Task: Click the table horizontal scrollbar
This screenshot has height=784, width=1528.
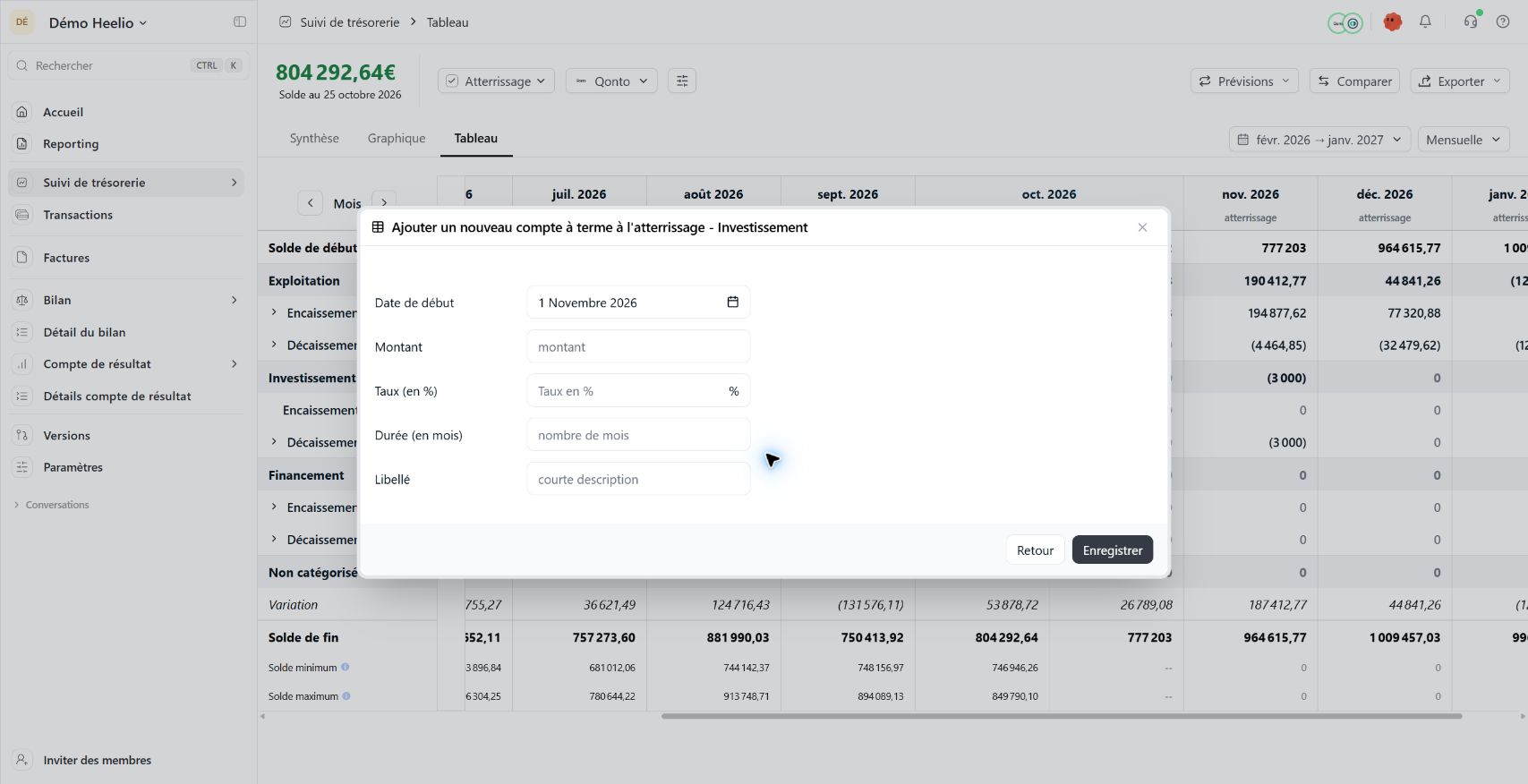Action: pos(1062,716)
